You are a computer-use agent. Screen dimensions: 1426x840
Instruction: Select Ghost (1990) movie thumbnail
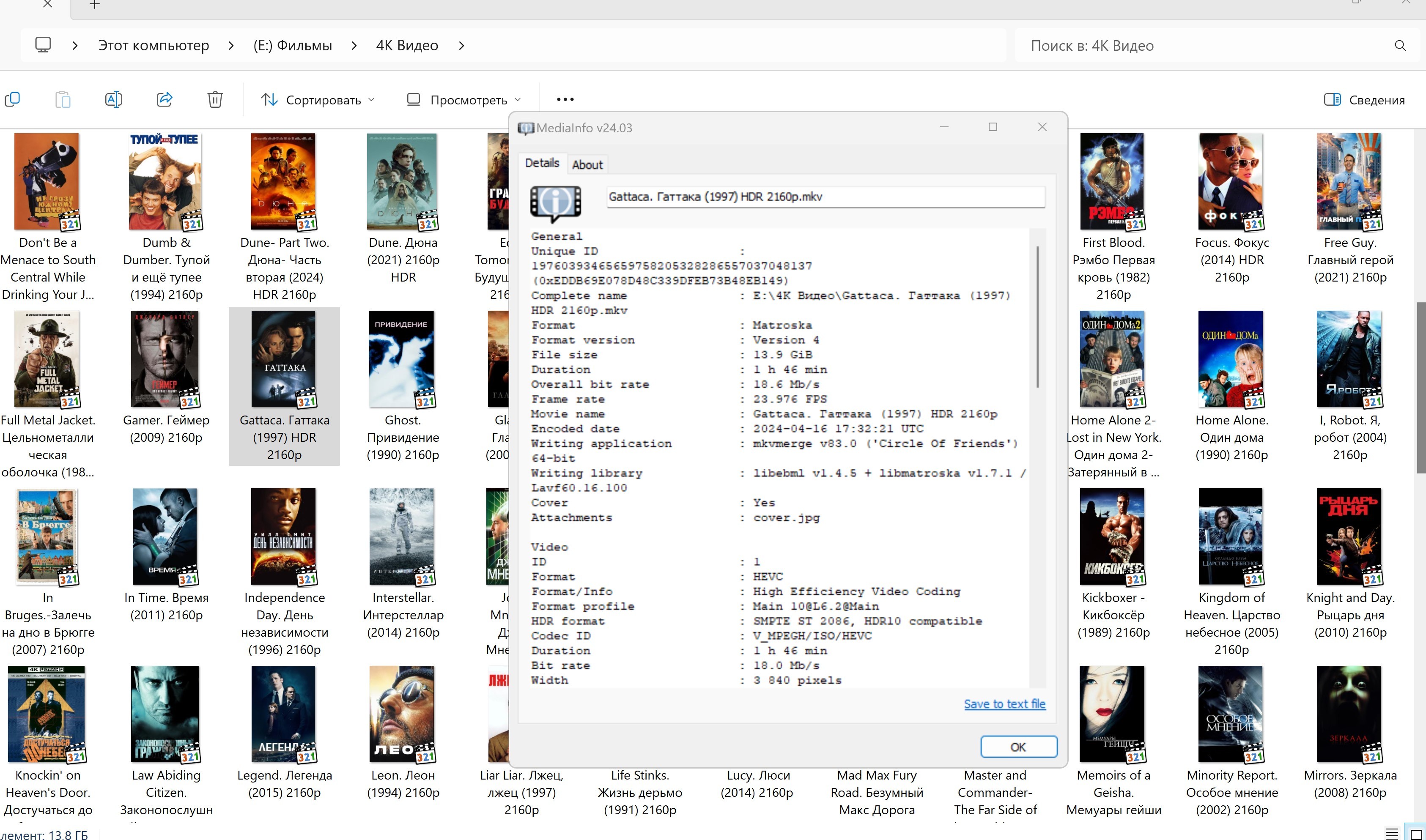point(403,359)
